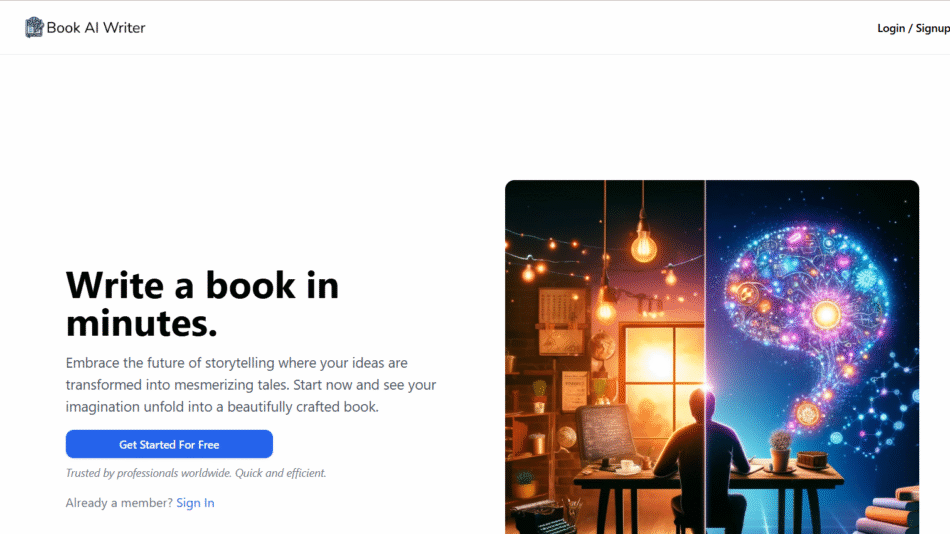This screenshot has width=950, height=534.
Task: Click the "Trusted by professionals worldwide" tagline
Action: [196, 473]
